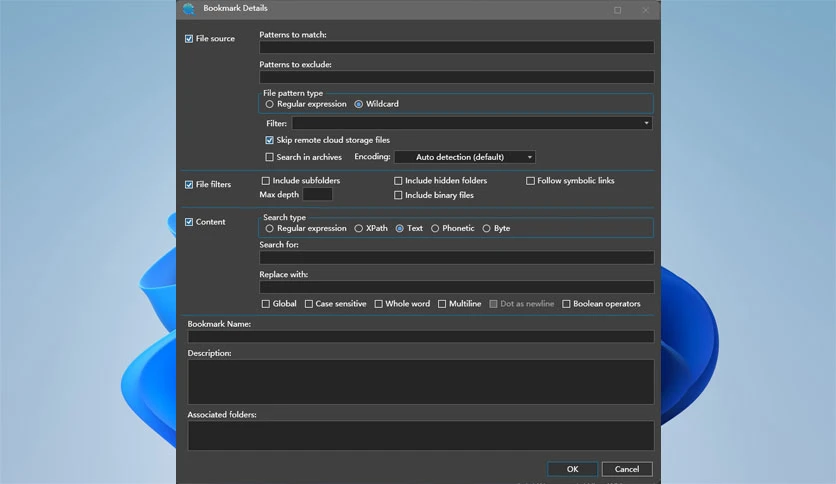836x484 pixels.
Task: Click the Max depth field
Action: 317,195
